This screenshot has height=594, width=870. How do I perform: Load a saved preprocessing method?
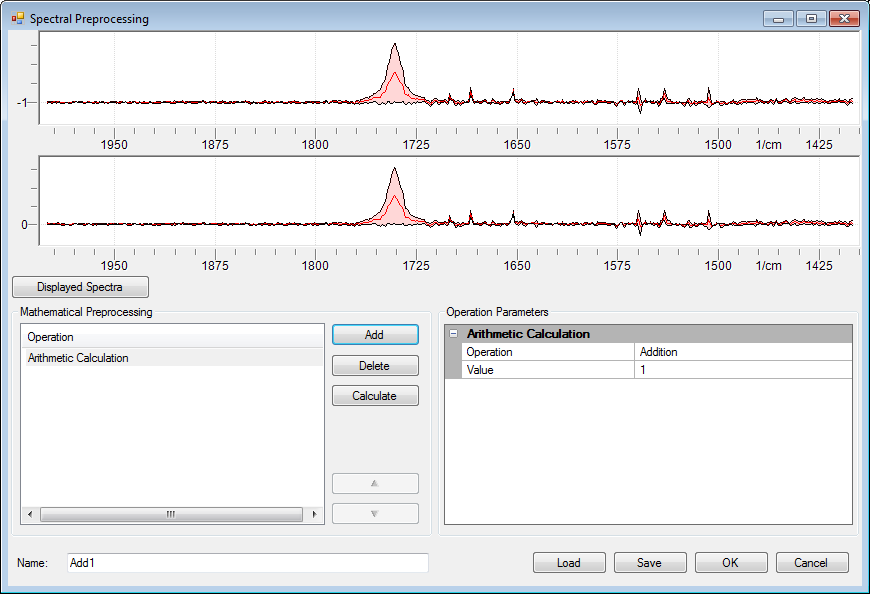pyautogui.click(x=569, y=563)
